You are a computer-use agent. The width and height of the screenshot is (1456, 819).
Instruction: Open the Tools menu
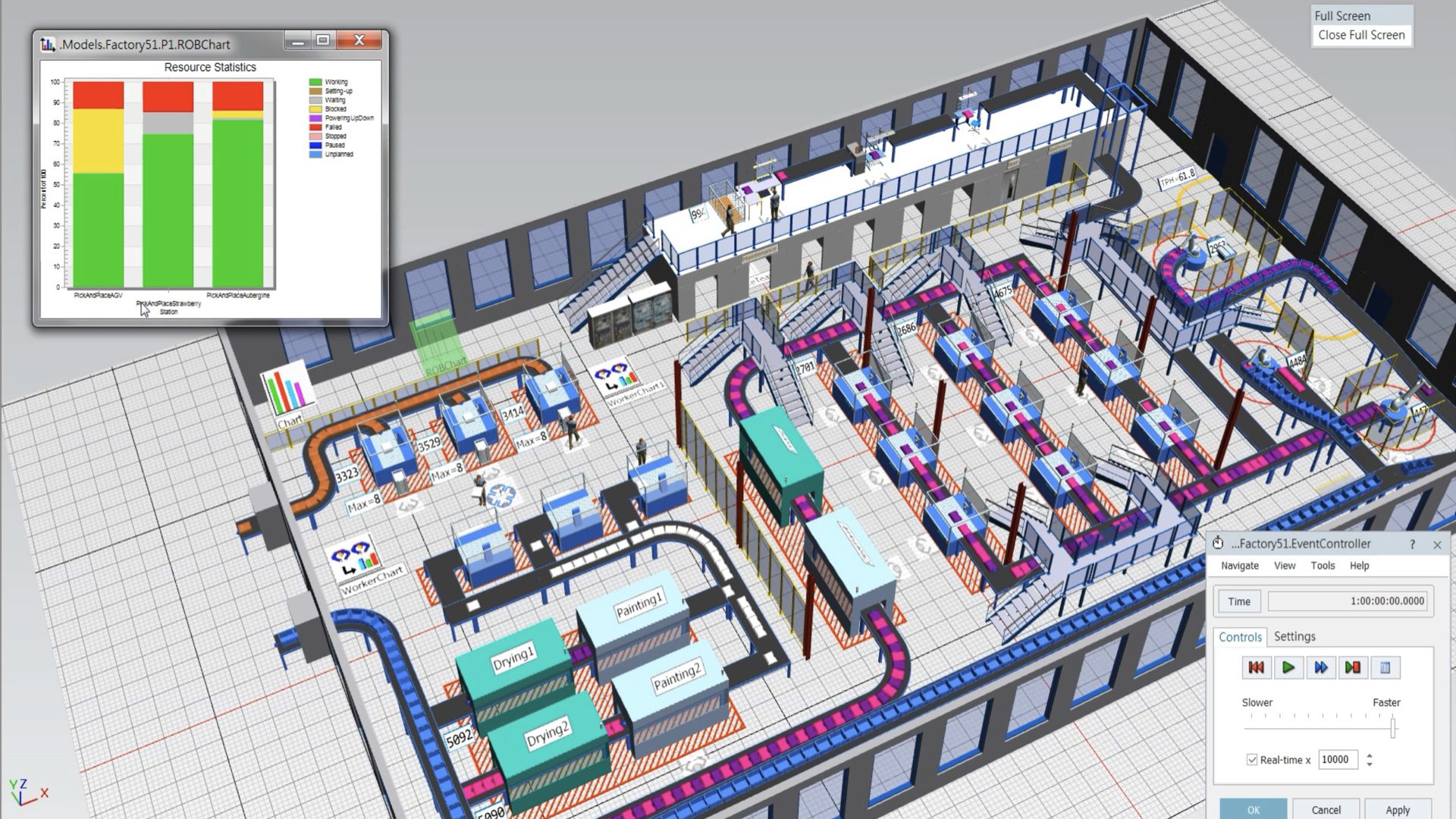point(1323,566)
